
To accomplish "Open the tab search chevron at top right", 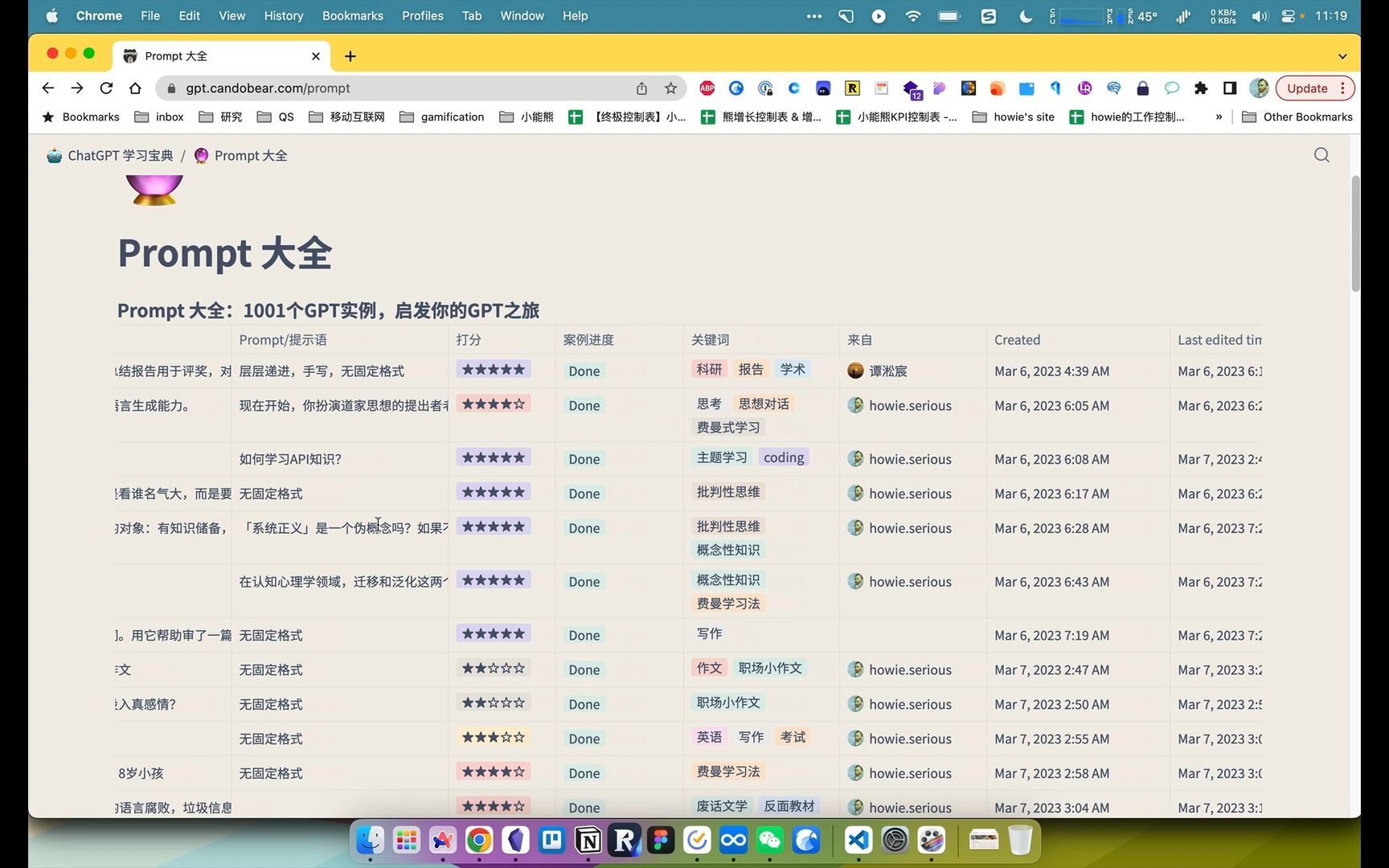I will point(1342,56).
